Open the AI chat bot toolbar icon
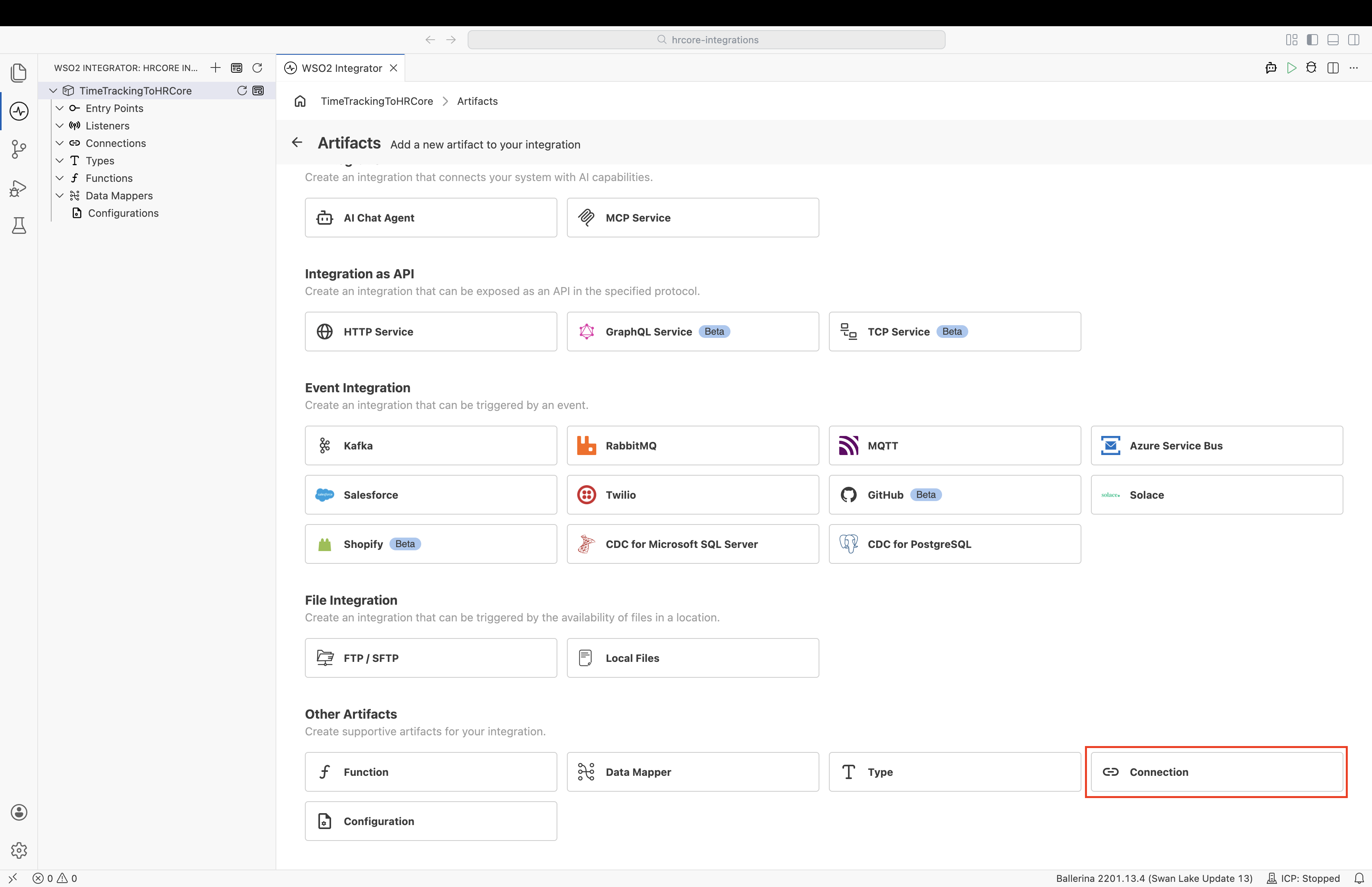This screenshot has height=887, width=1372. [x=1271, y=68]
